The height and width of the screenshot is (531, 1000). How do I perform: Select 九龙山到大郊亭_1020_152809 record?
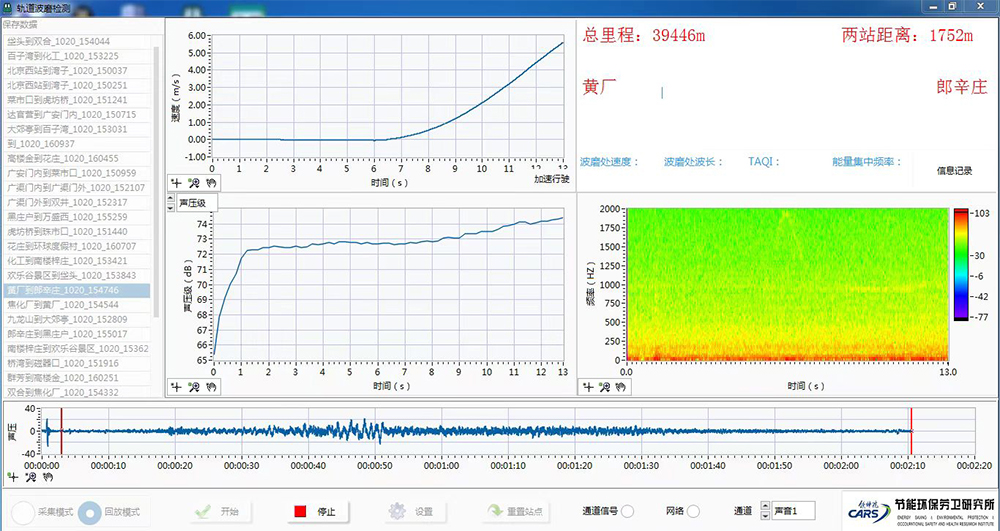(76, 320)
